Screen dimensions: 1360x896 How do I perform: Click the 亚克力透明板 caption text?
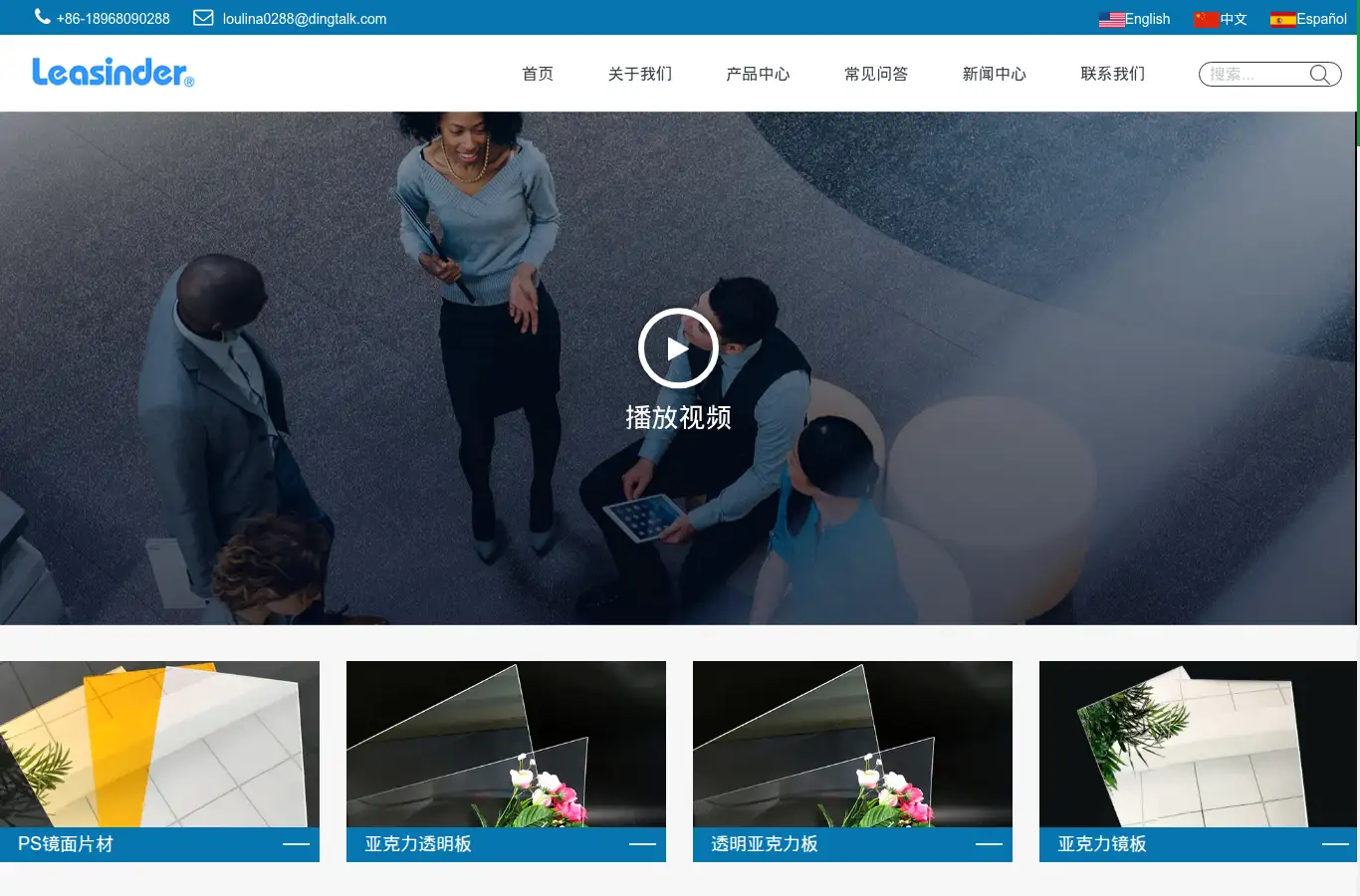418,844
